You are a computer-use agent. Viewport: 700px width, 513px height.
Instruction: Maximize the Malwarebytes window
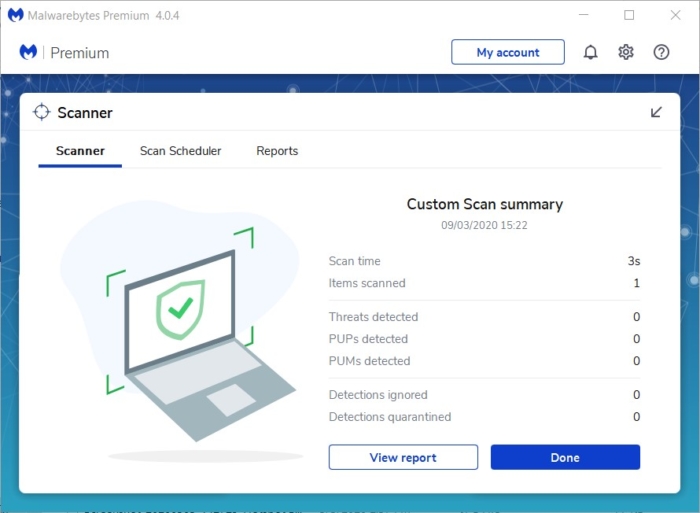click(629, 15)
